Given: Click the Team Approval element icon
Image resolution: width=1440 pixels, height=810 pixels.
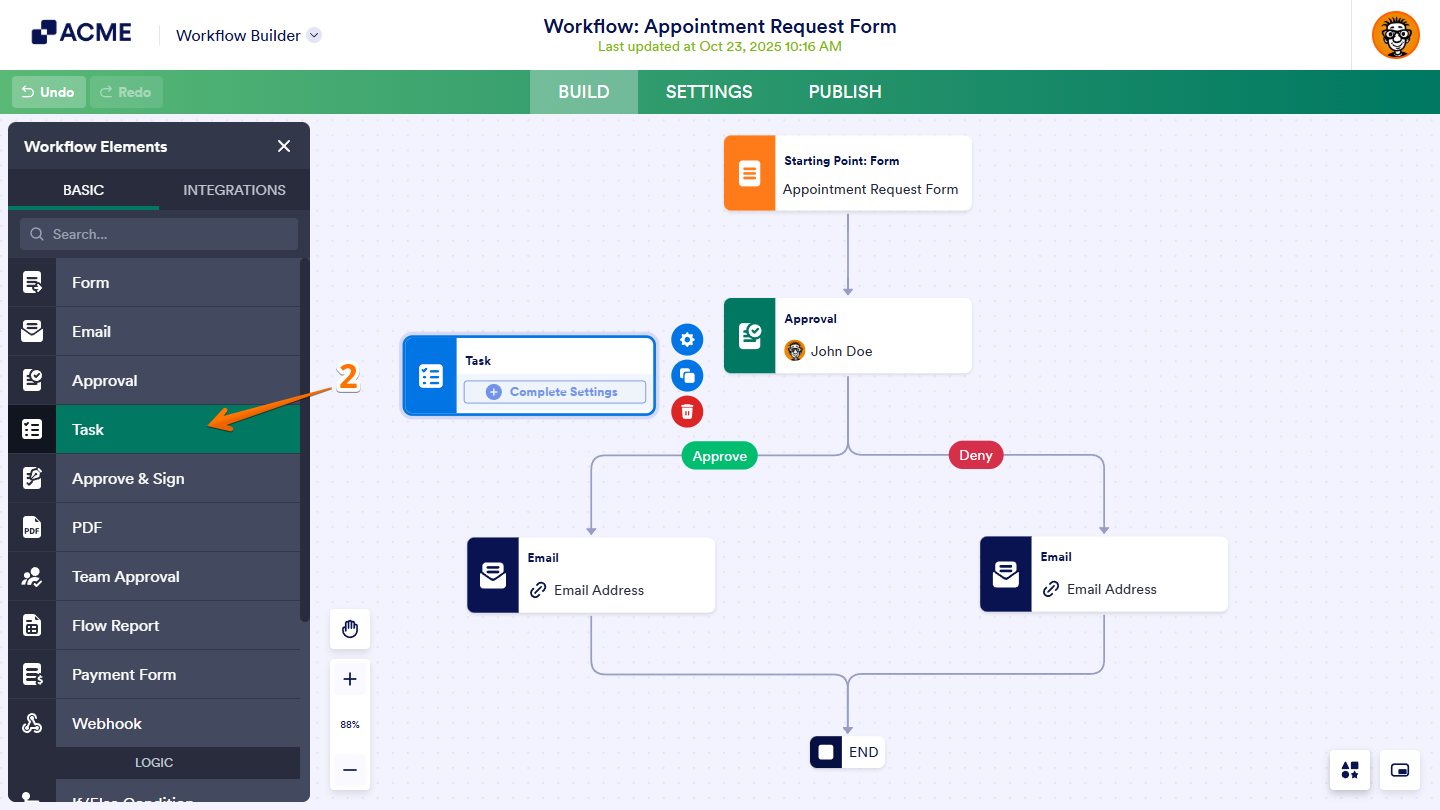Looking at the screenshot, I should 32,577.
